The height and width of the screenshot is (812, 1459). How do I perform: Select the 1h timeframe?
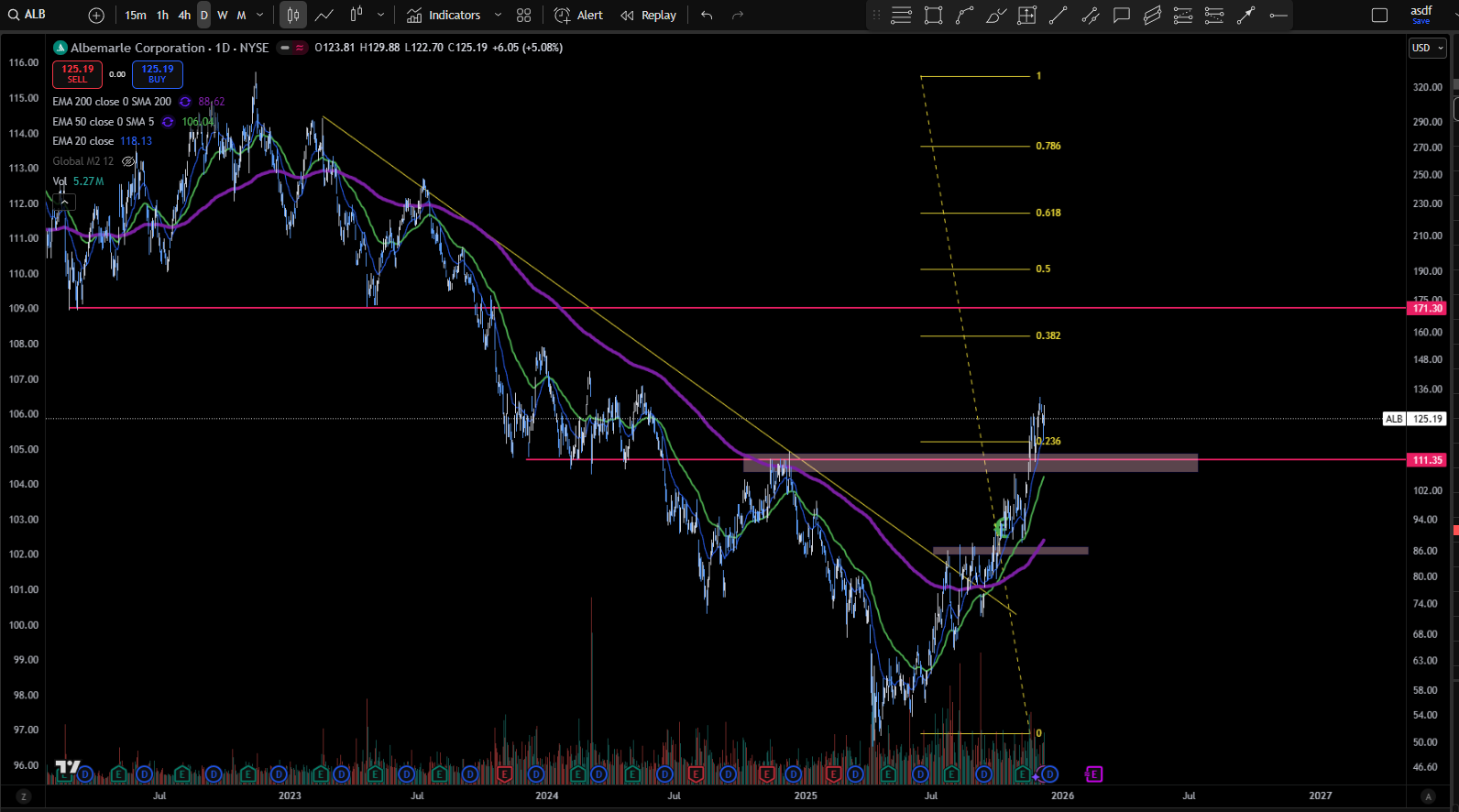point(162,15)
